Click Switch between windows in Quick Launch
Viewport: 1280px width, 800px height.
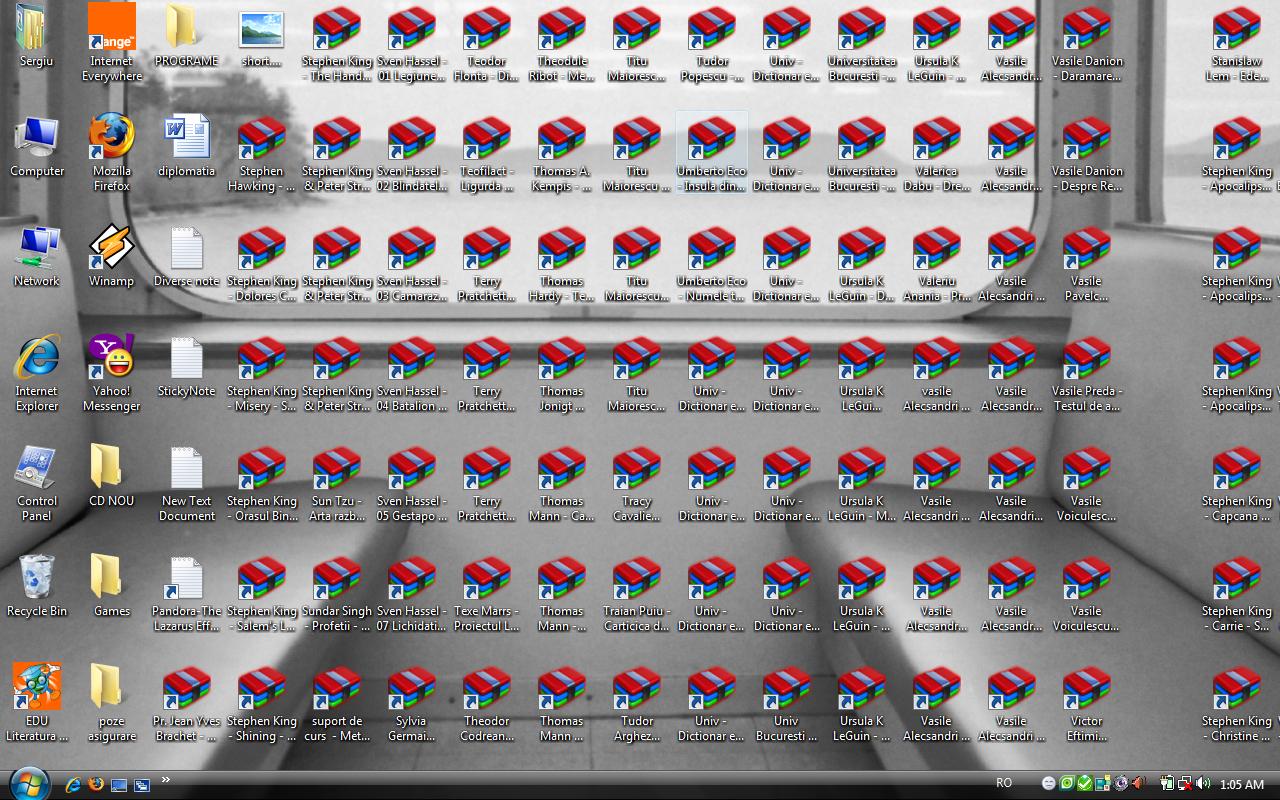tap(142, 785)
